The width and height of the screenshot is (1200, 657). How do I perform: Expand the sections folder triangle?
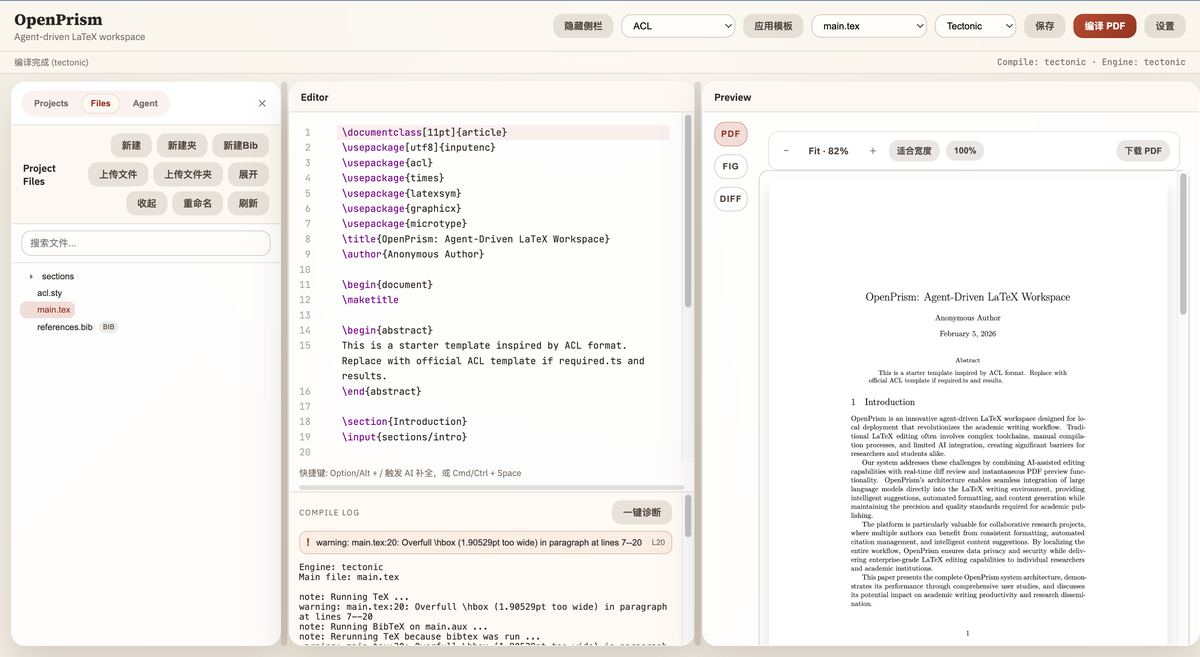pyautogui.click(x=31, y=276)
